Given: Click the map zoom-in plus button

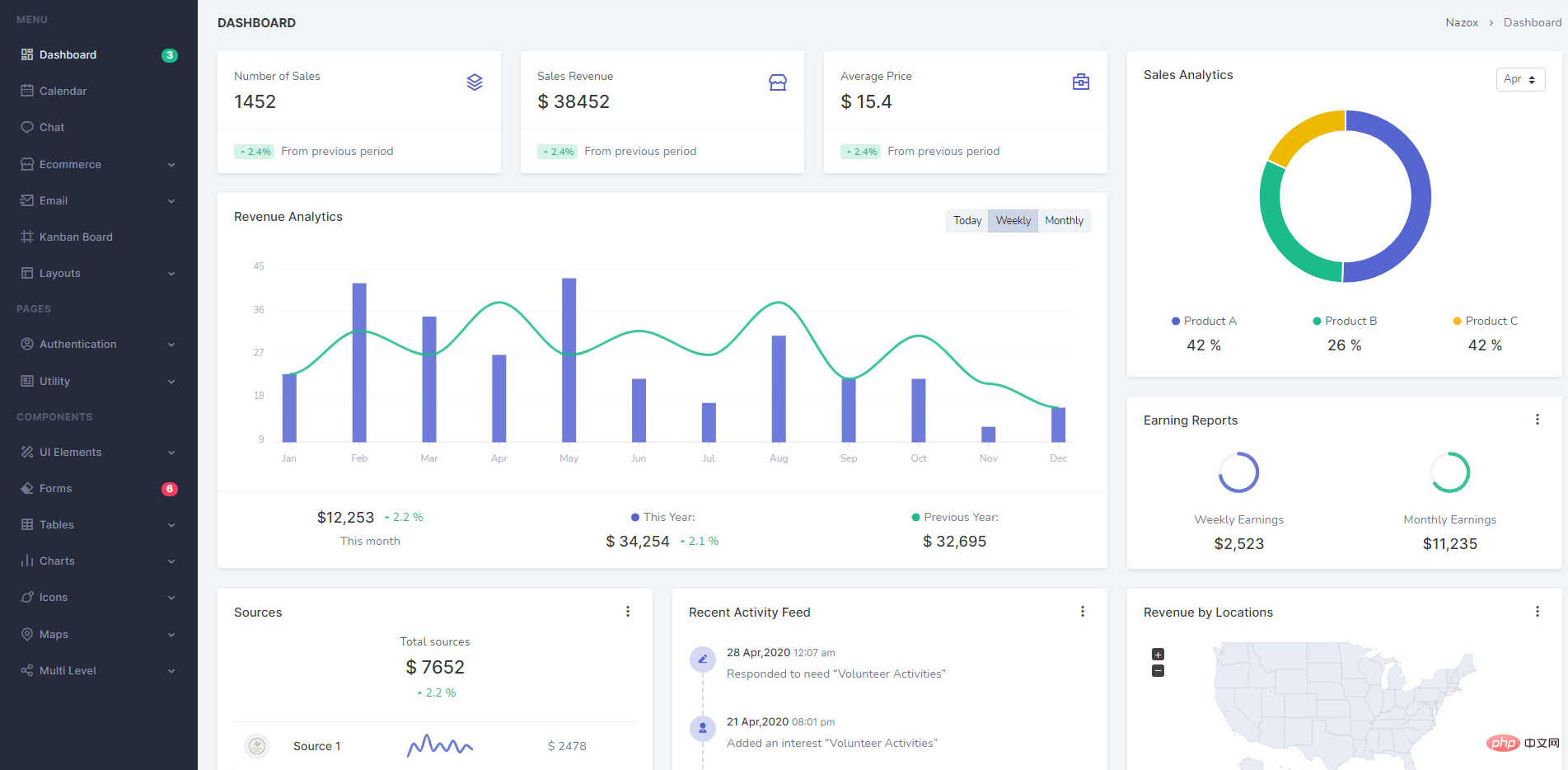Looking at the screenshot, I should (x=1158, y=655).
